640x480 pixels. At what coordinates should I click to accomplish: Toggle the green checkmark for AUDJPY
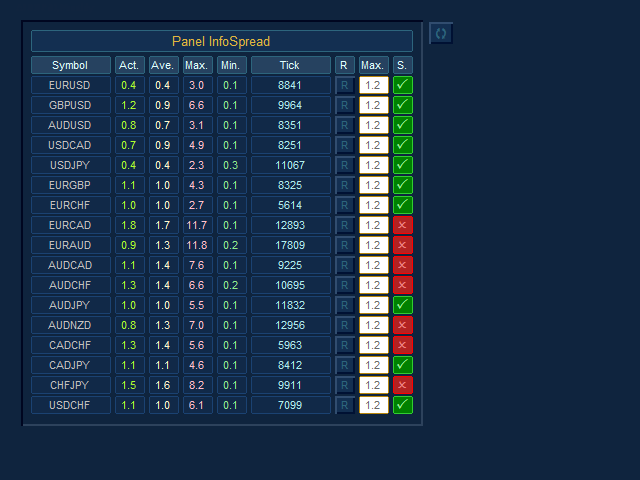click(403, 305)
